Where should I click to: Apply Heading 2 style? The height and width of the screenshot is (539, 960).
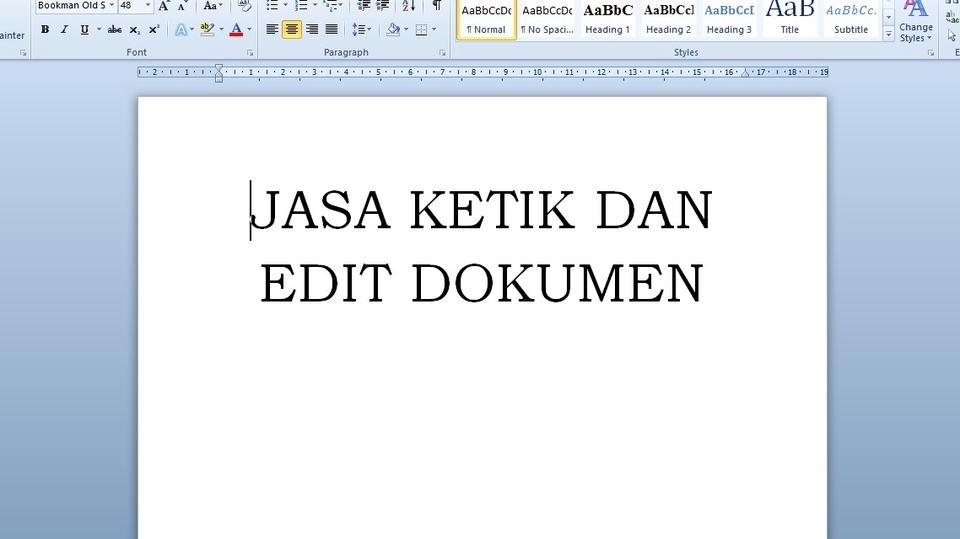(x=668, y=20)
